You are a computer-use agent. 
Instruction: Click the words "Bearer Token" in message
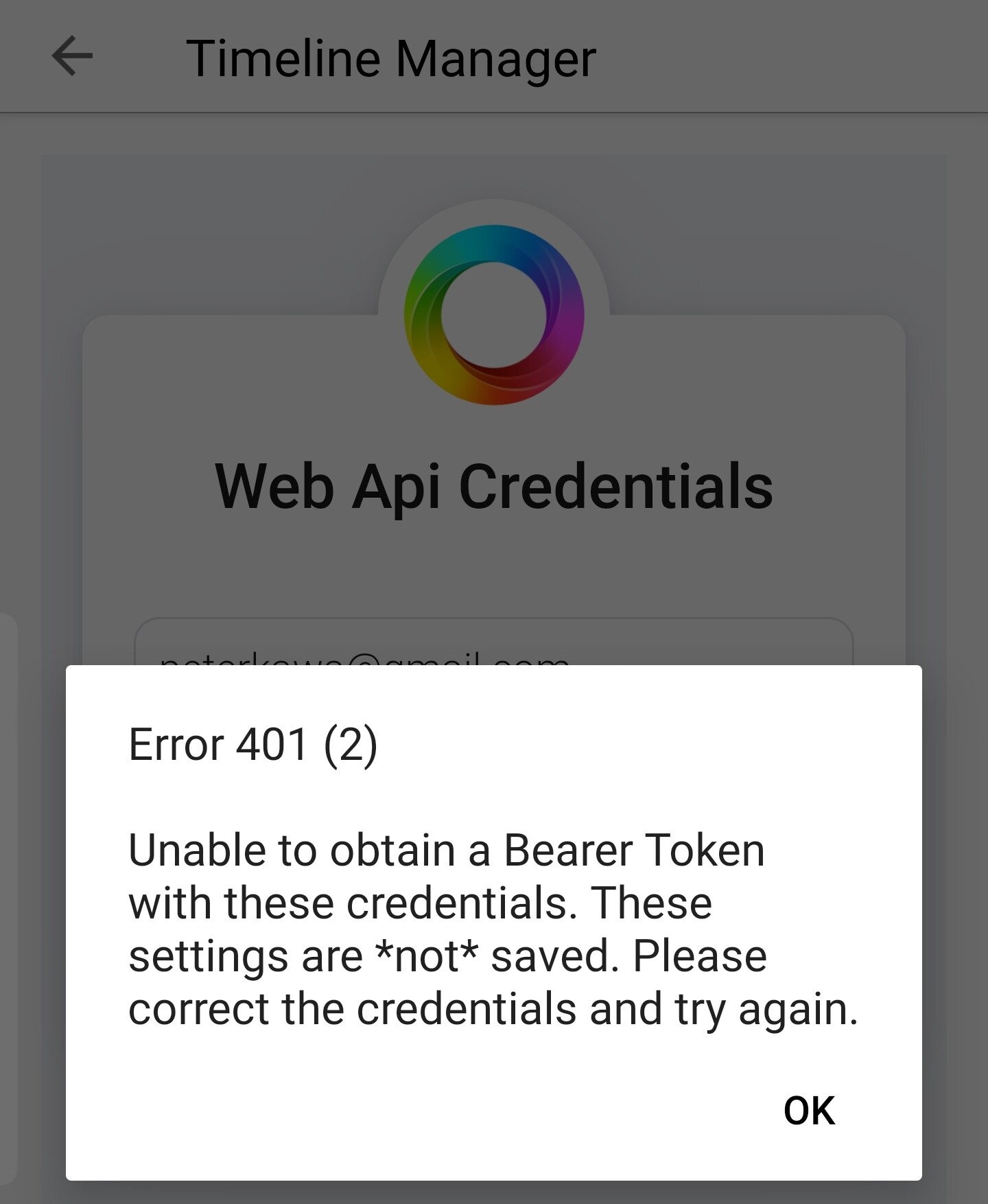click(x=634, y=850)
